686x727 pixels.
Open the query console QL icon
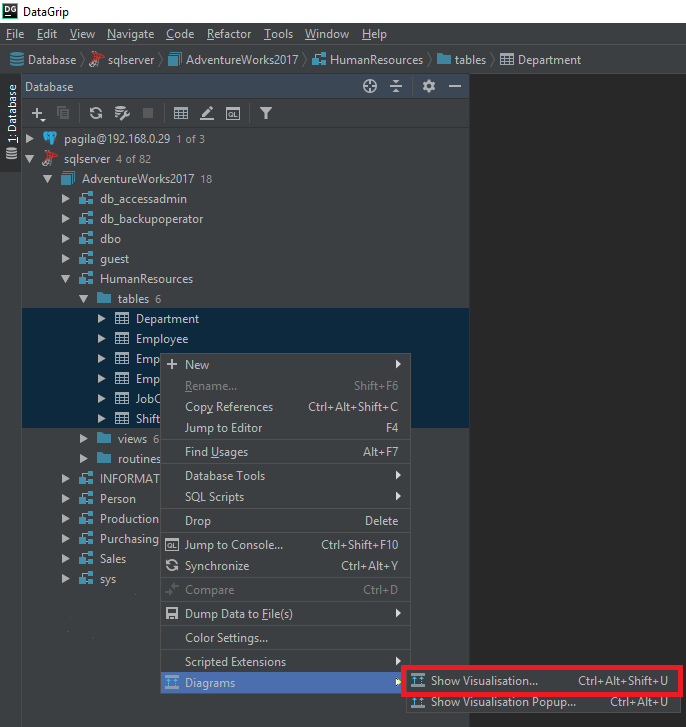click(233, 114)
